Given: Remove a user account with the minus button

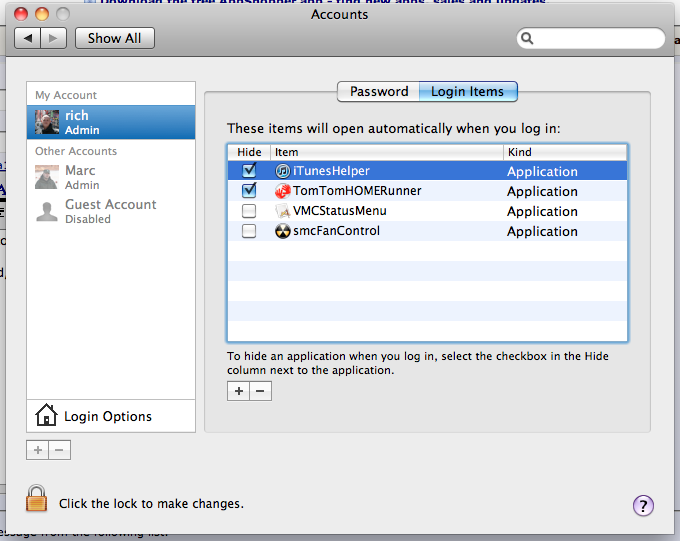Looking at the screenshot, I should [x=59, y=450].
